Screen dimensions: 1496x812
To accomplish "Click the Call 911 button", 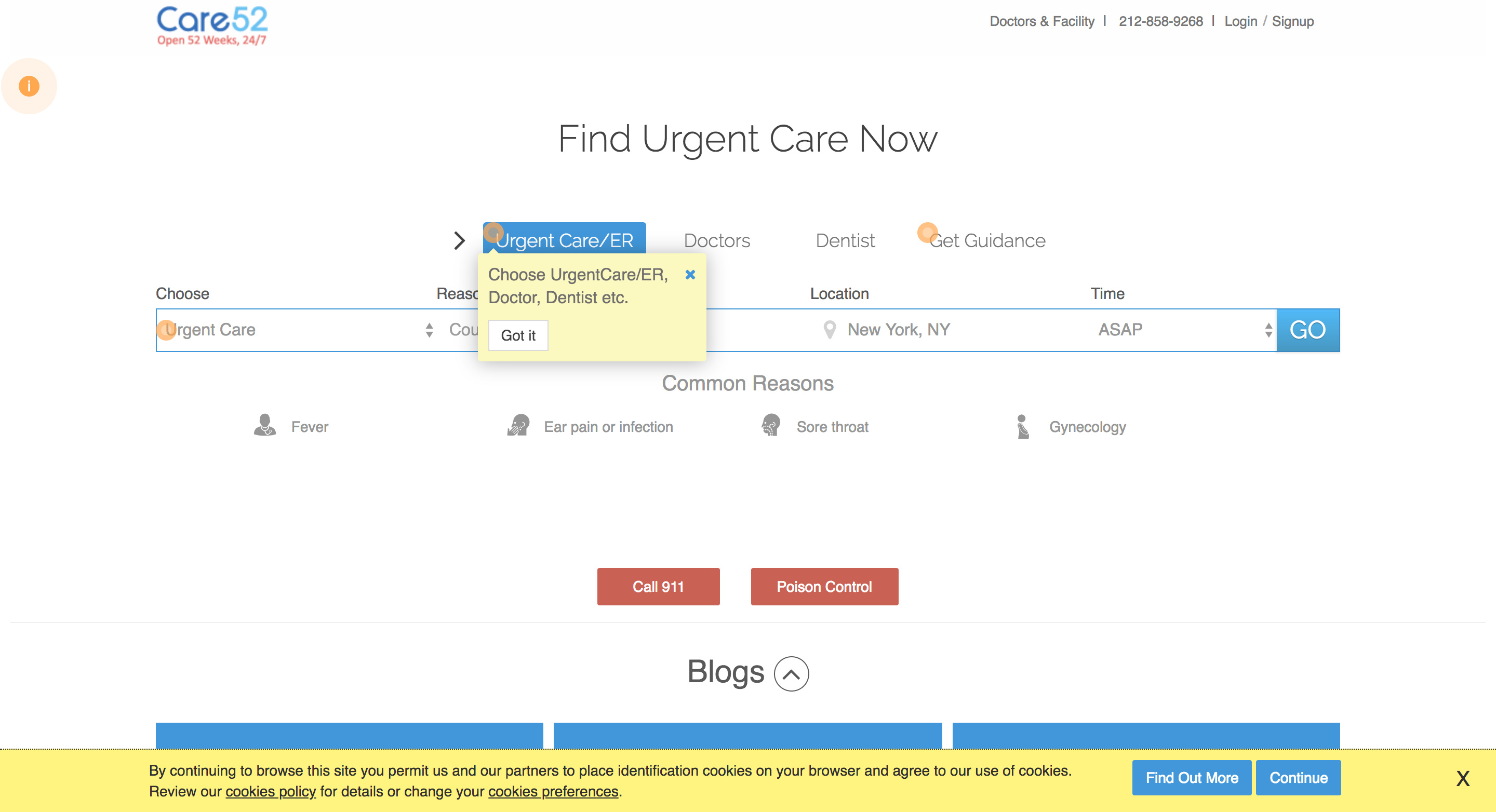I will 658,586.
